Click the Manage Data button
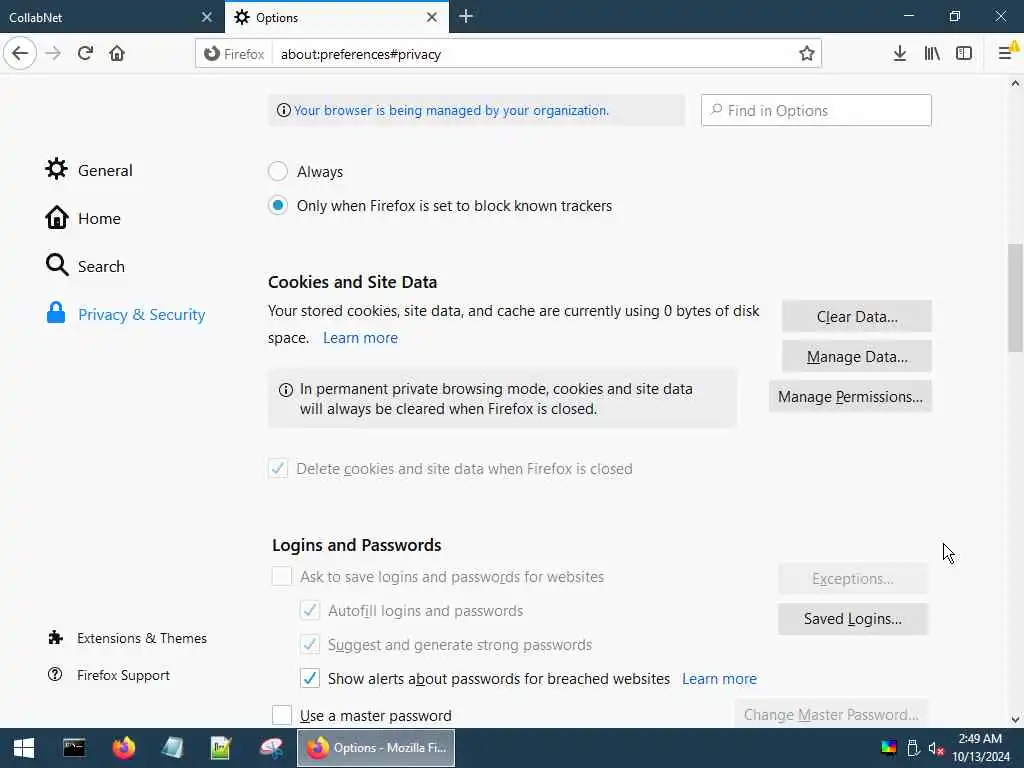The height and width of the screenshot is (768, 1024). 857,357
